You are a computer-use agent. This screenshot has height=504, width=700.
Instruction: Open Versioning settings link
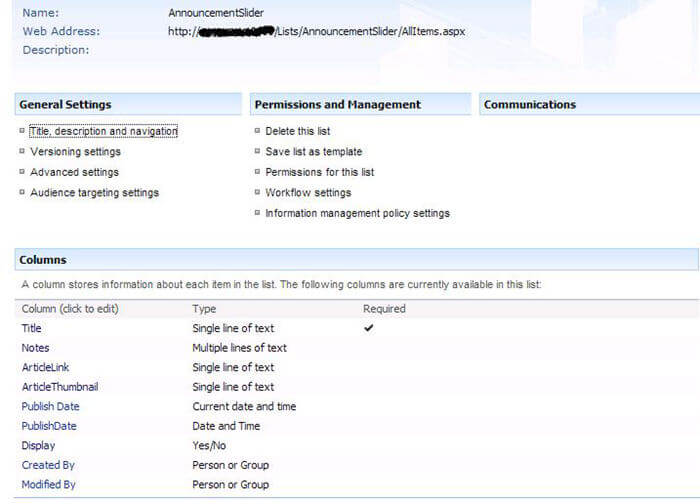click(x=75, y=152)
